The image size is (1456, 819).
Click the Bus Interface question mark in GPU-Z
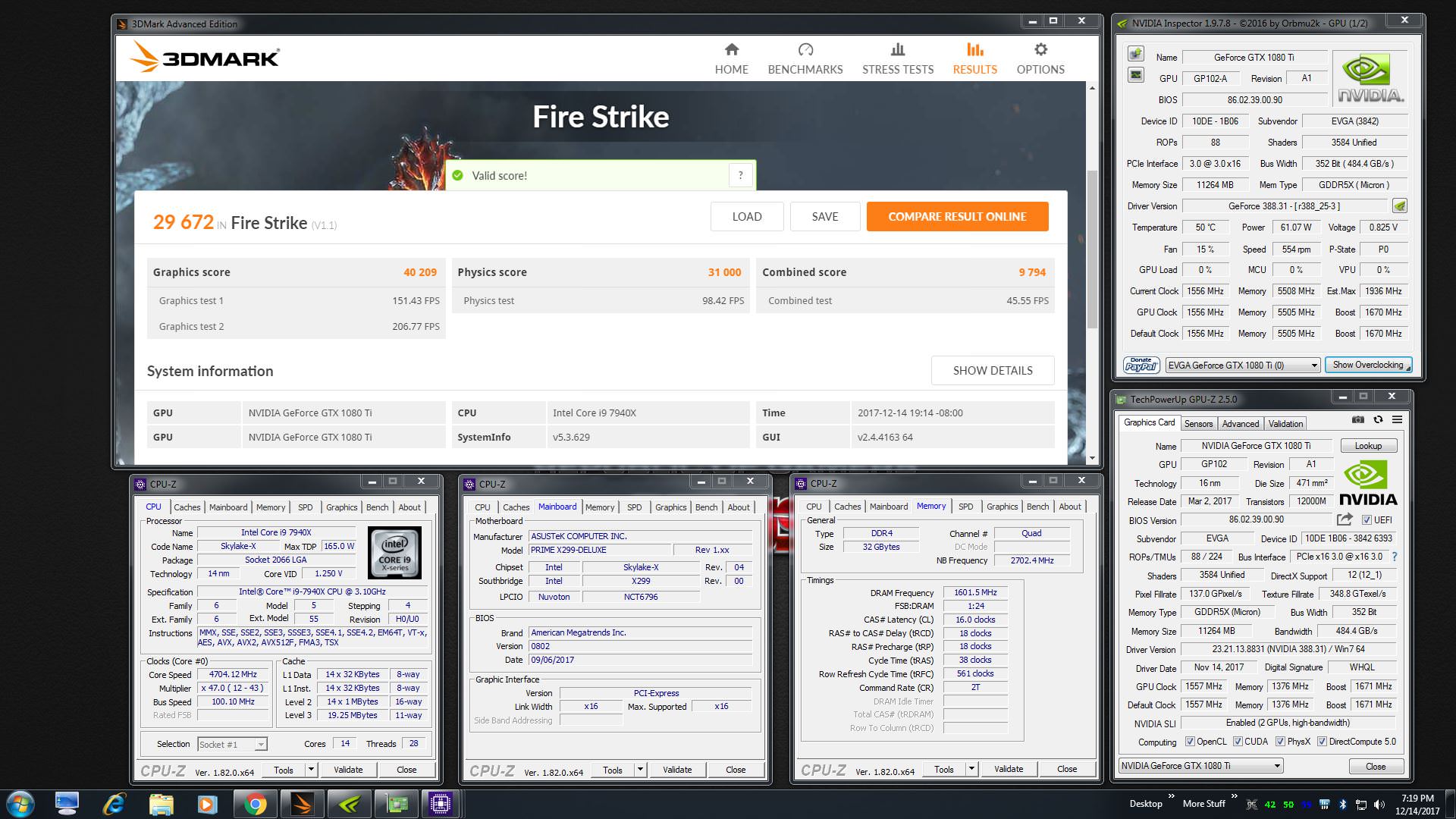point(1394,557)
